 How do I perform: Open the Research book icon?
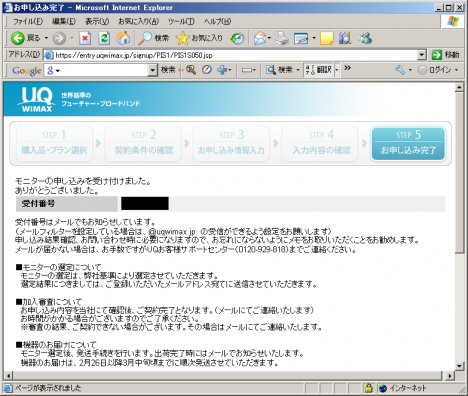coord(345,38)
